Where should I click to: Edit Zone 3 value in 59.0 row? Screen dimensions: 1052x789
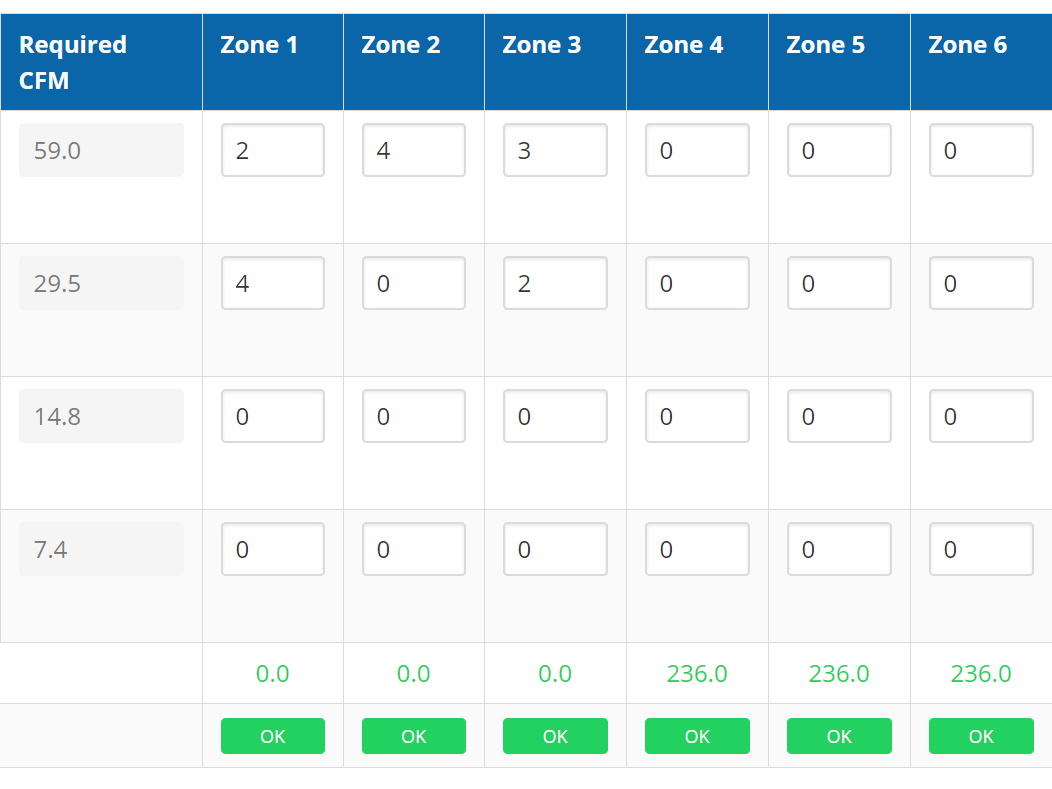555,150
